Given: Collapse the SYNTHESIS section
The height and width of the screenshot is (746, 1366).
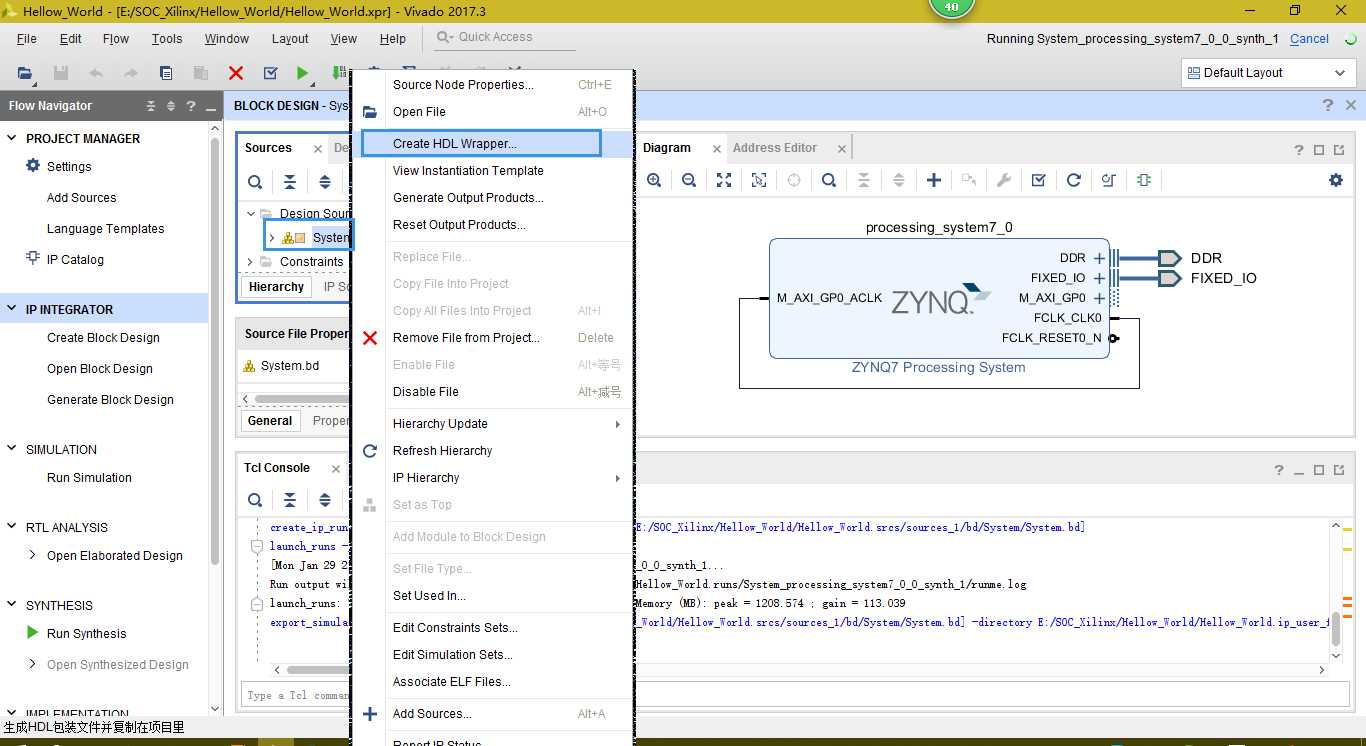Looking at the screenshot, I should click(12, 606).
